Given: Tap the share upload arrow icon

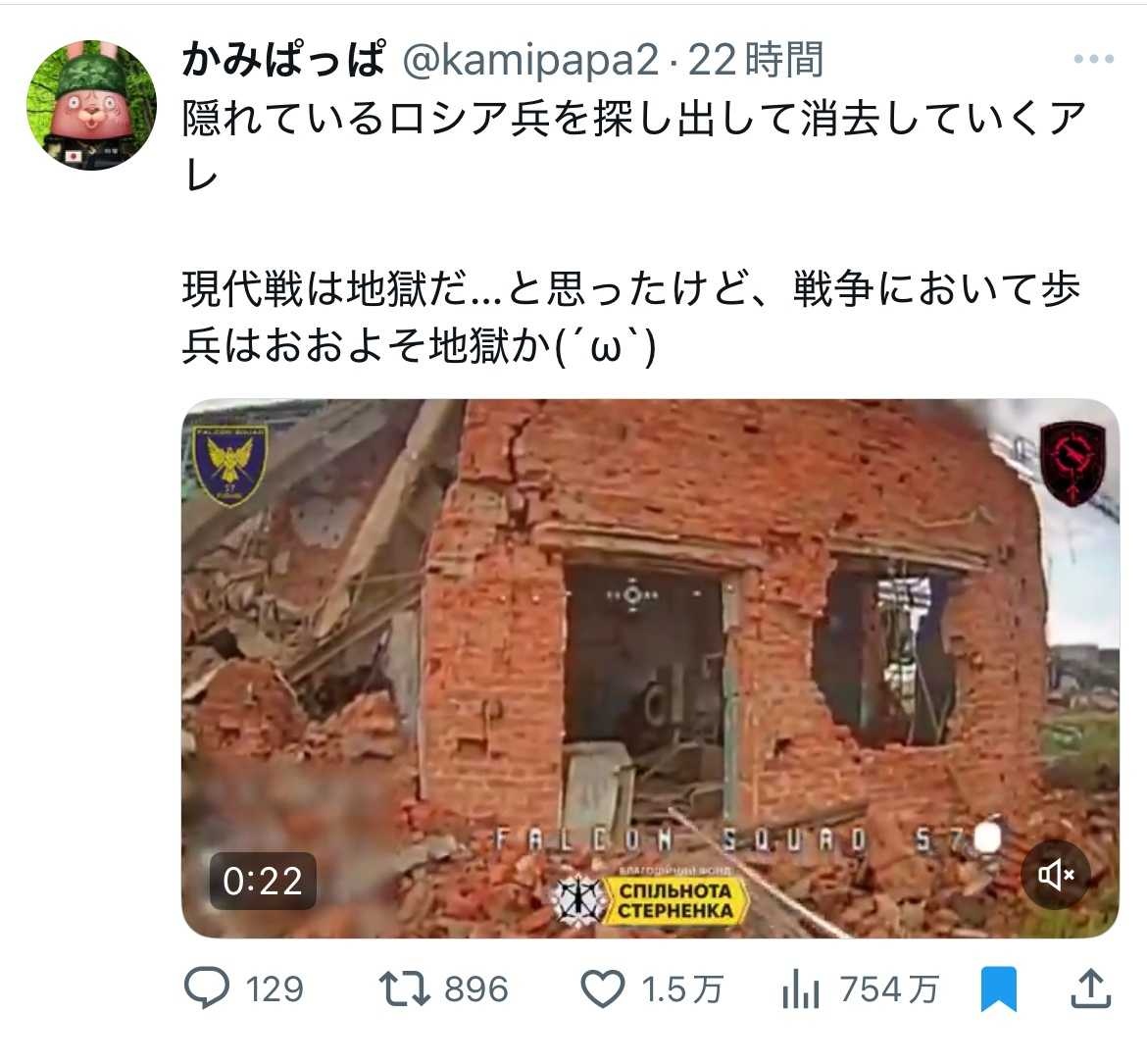Looking at the screenshot, I should pos(1091,988).
